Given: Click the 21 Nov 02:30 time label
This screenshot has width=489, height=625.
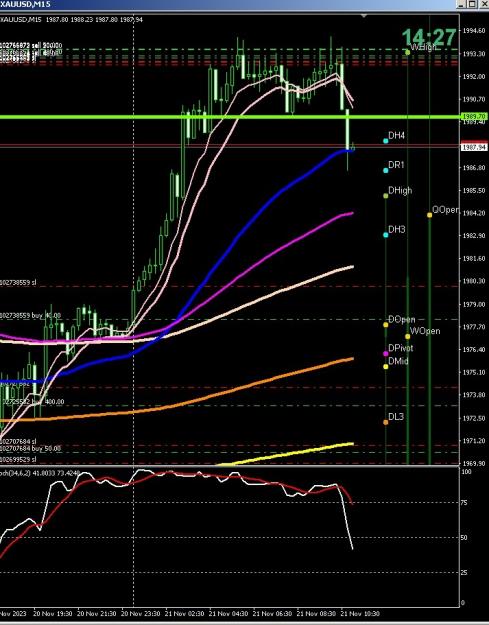Looking at the screenshot, I should 185,613.
